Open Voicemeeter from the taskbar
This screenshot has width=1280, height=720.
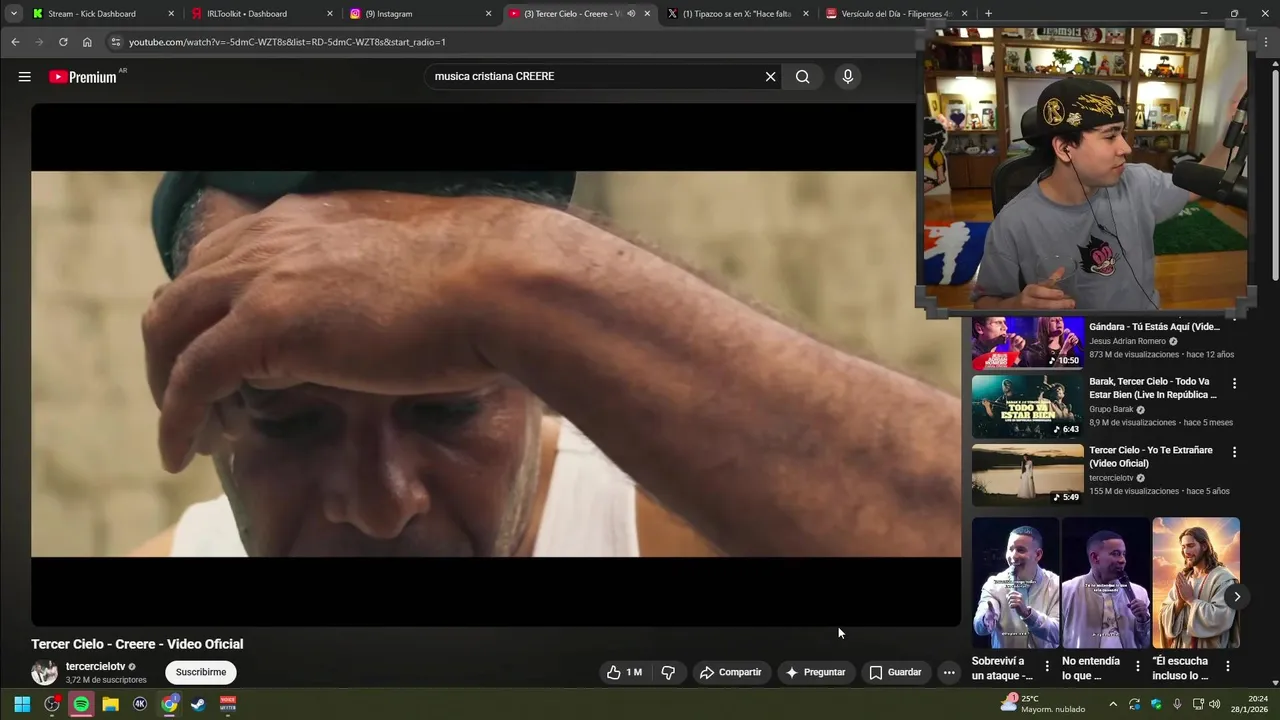pos(228,704)
